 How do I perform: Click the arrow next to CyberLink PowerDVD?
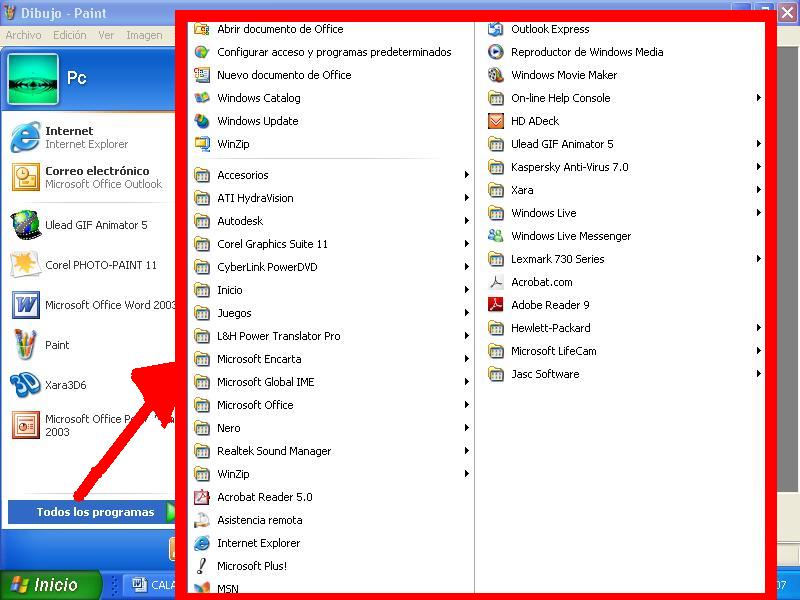click(466, 267)
